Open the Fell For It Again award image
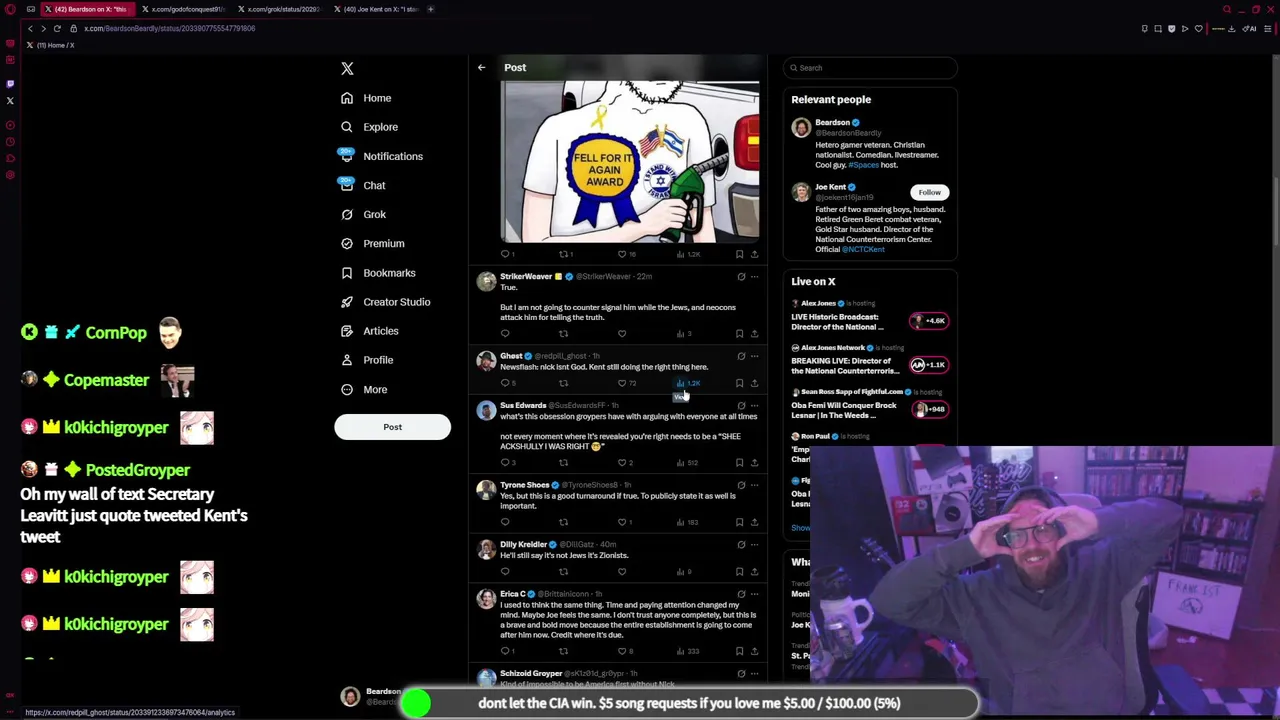Screen dimensions: 1280x720 [630, 162]
